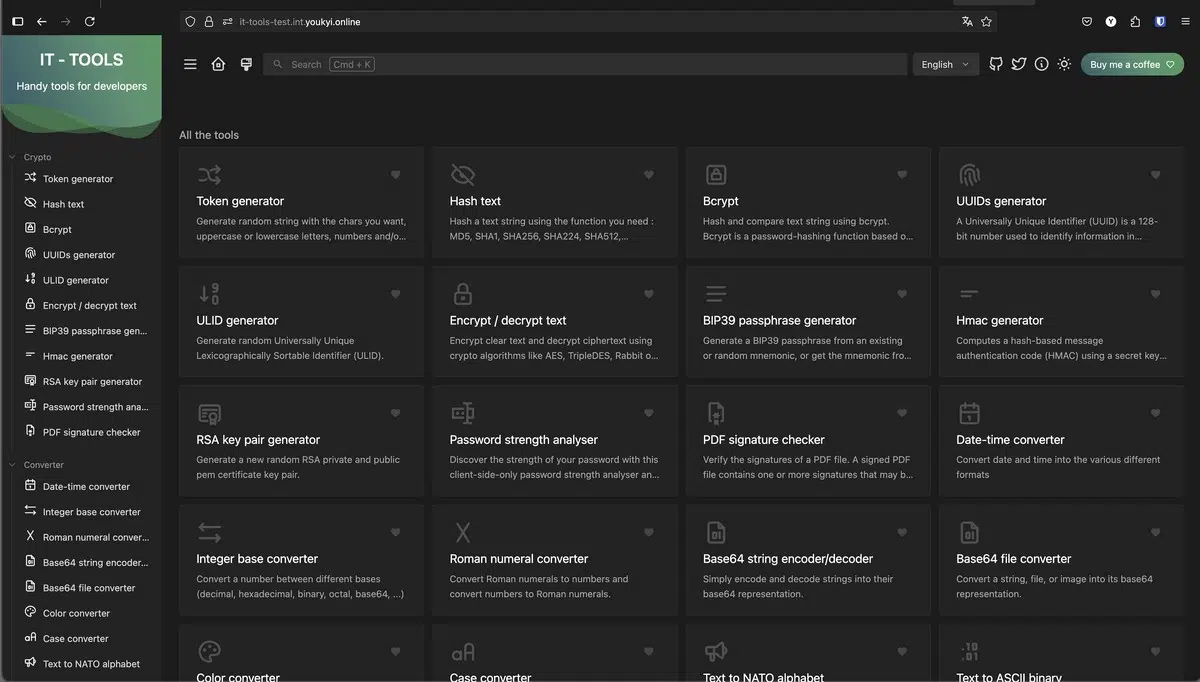1200x682 pixels.
Task: Click the Base64 file converter card icon
Action: point(969,532)
